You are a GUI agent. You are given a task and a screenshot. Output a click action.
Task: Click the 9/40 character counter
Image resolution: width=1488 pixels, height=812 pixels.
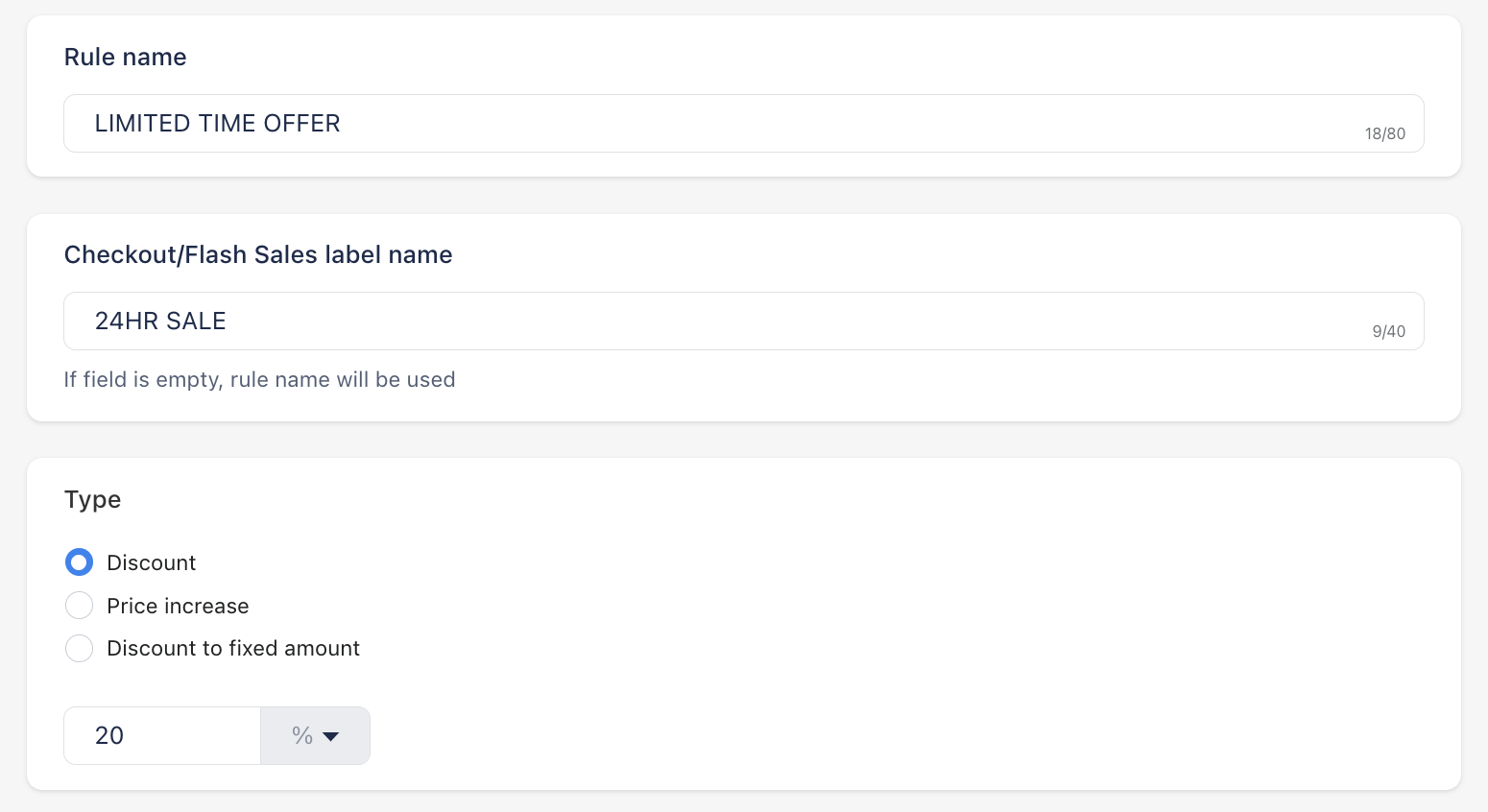1388,331
